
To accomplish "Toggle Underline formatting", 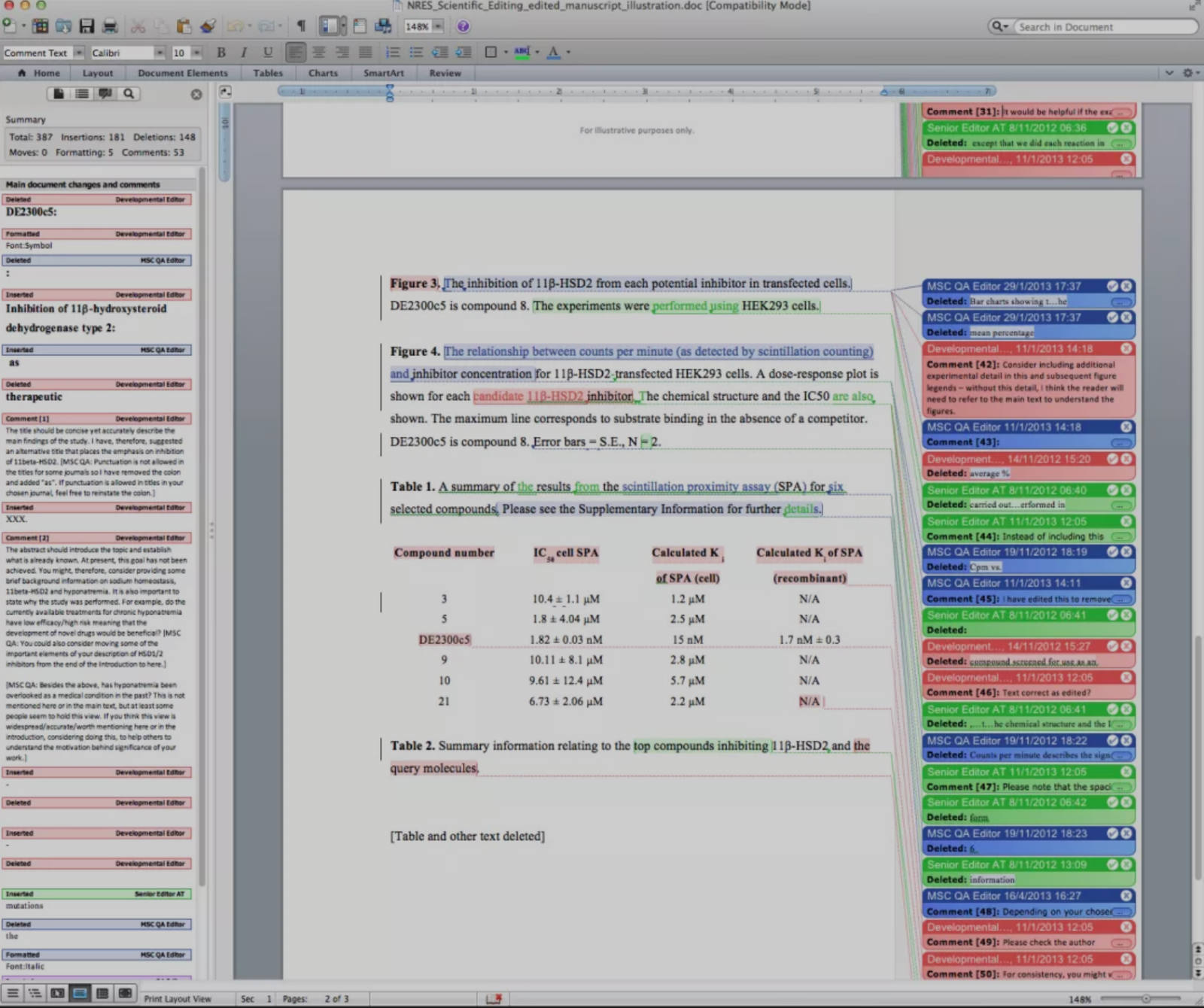I will 267,52.
